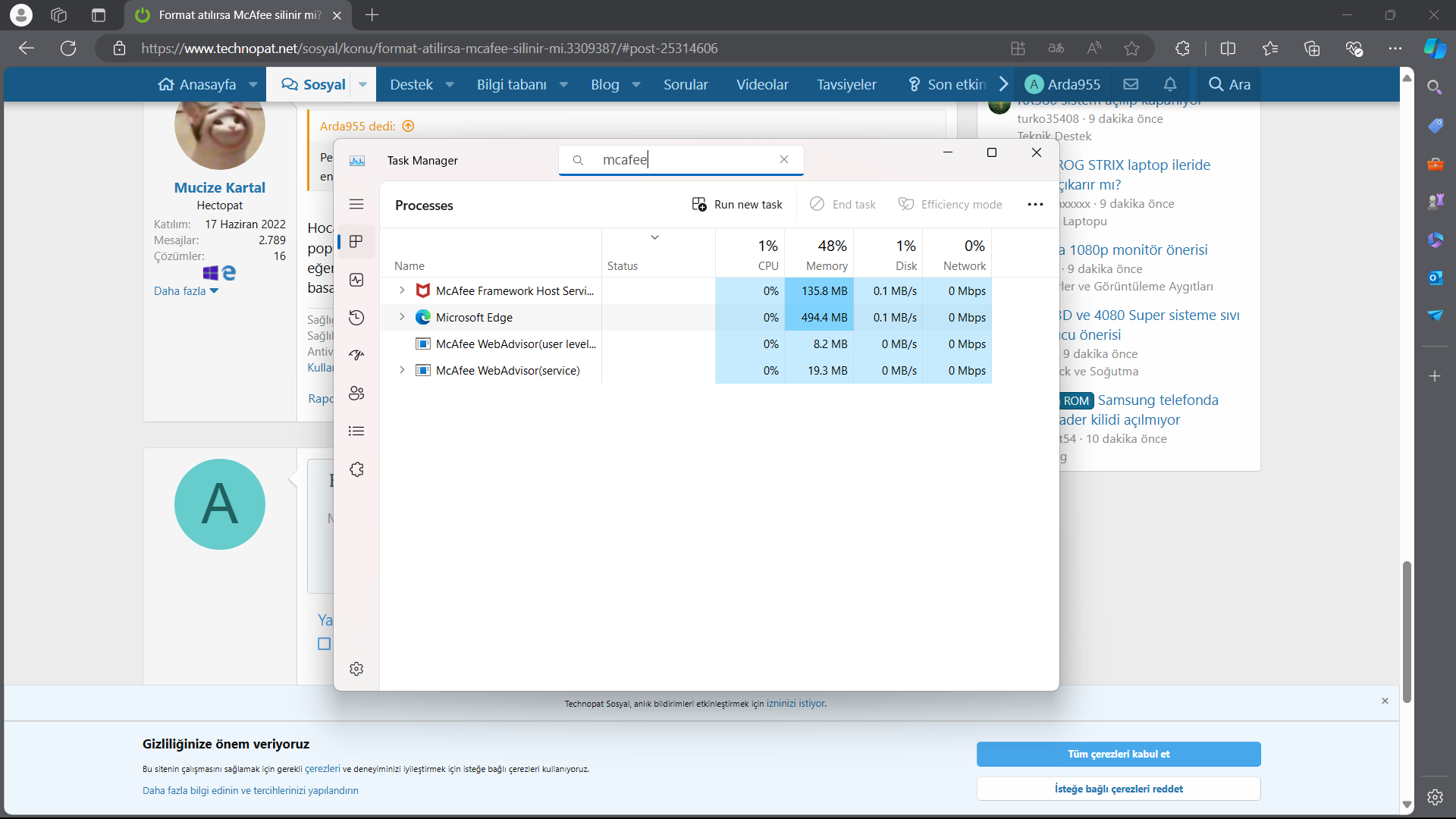Click into the mcafee search field
Viewport: 1456px width, 819px height.
click(682, 160)
